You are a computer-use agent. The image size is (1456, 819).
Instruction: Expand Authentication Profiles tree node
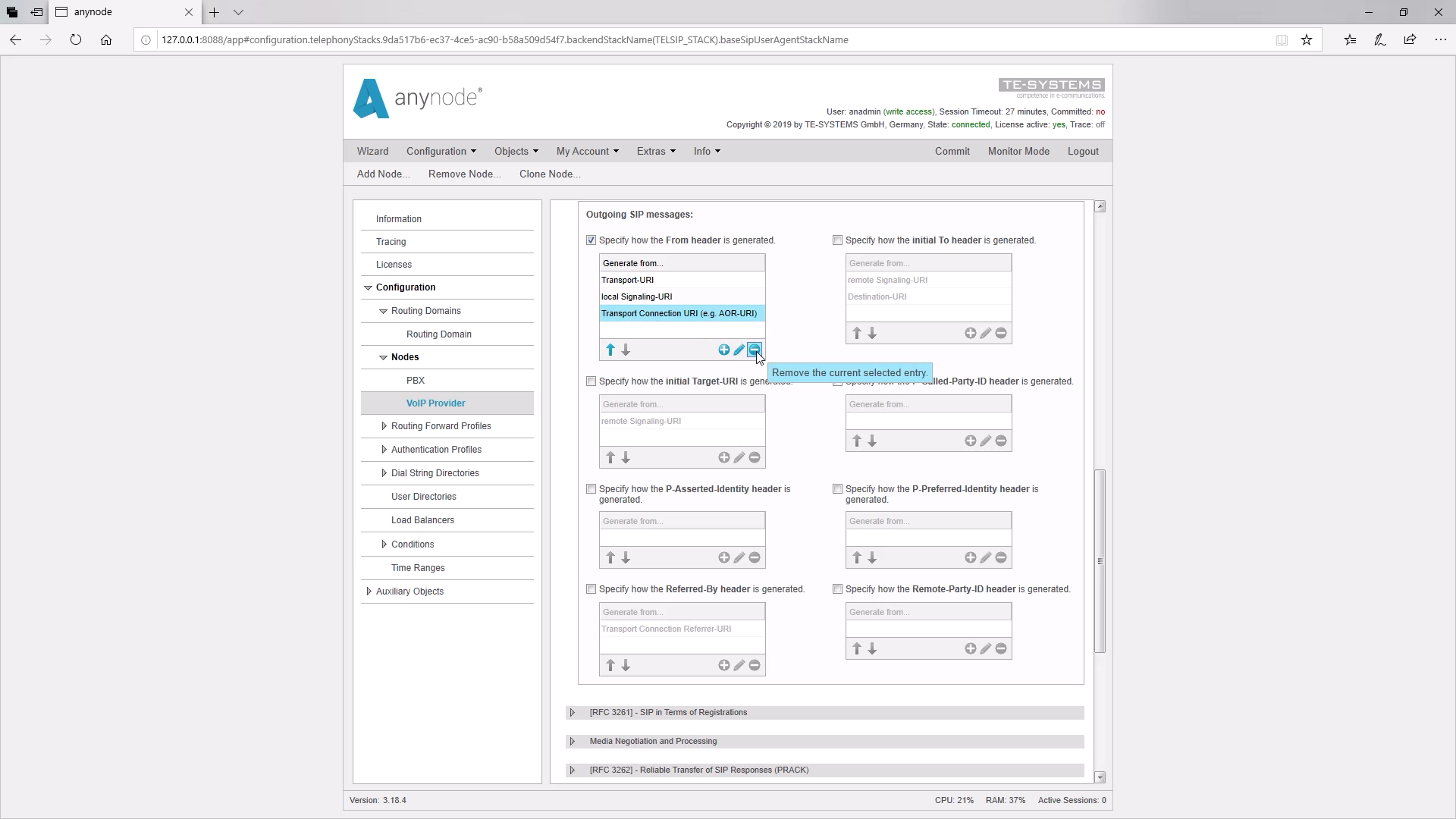pyautogui.click(x=384, y=450)
